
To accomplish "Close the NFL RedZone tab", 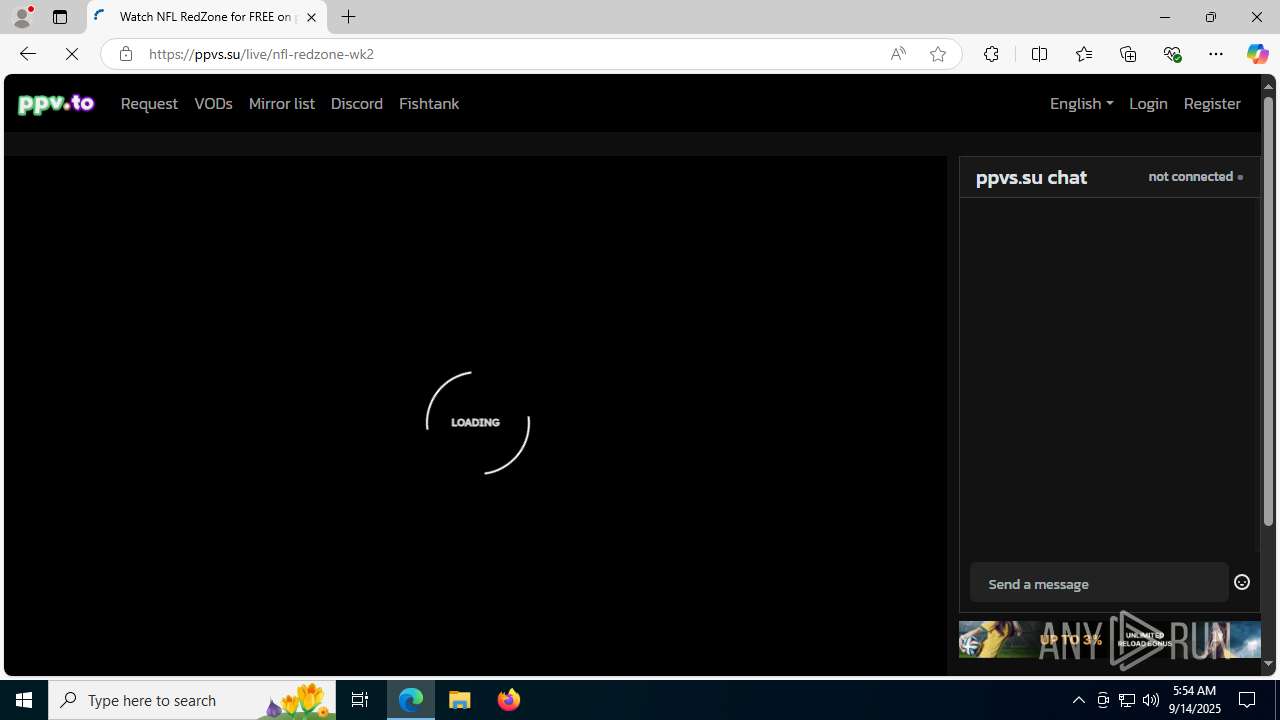I will pos(311,17).
